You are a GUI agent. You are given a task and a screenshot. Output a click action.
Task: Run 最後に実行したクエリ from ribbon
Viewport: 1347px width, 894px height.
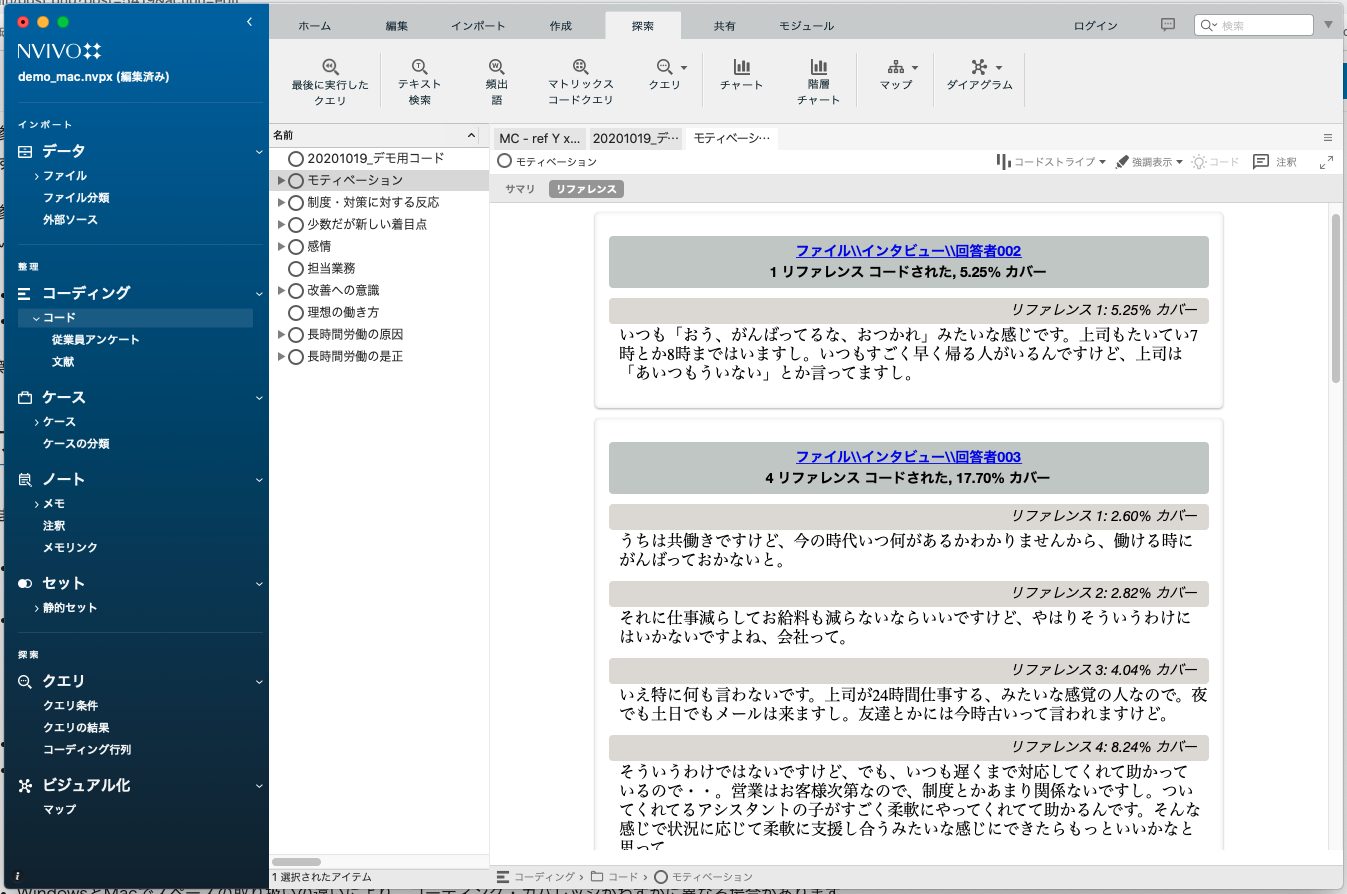[330, 68]
